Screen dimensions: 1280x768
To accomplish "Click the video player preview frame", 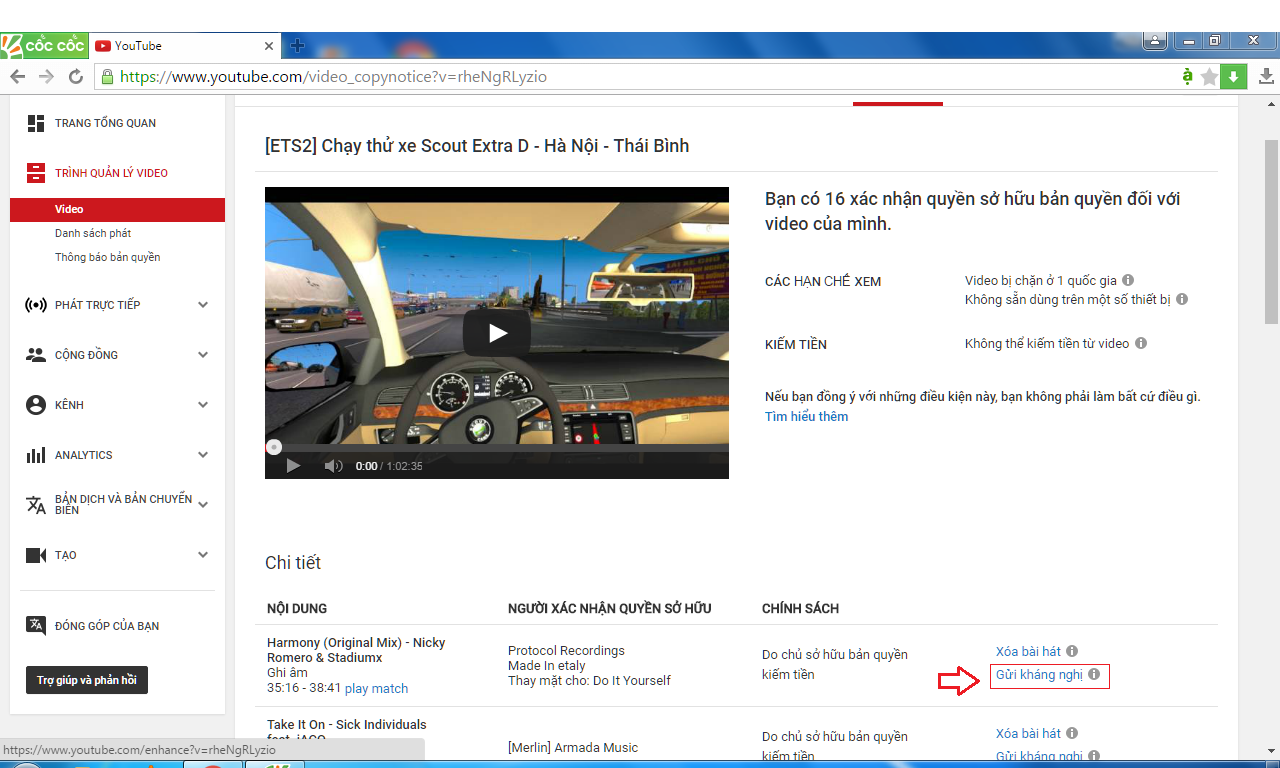I will tap(497, 333).
